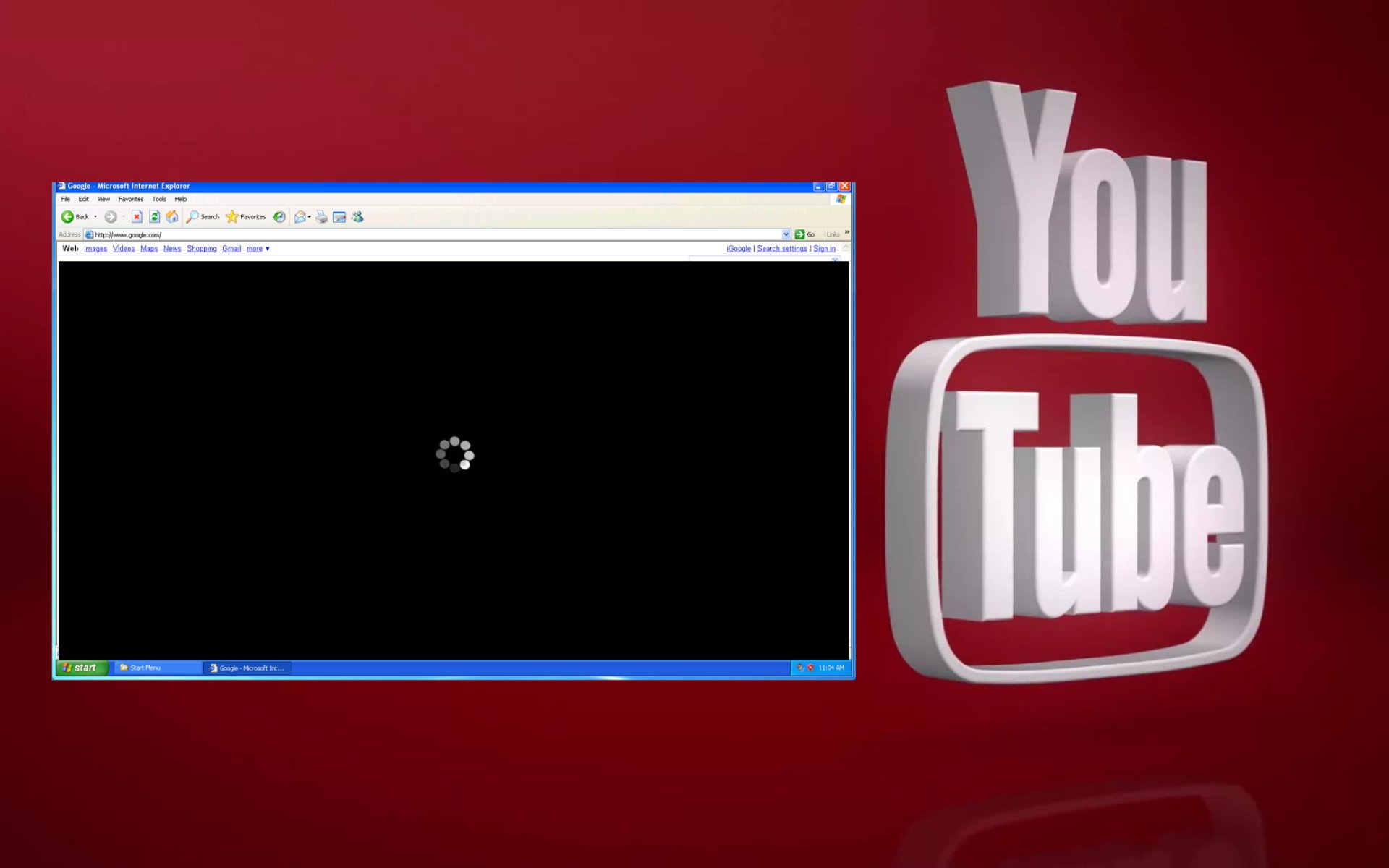Expand the Mail button dropdown arrow
Image resolution: width=1389 pixels, height=868 pixels.
[x=309, y=216]
